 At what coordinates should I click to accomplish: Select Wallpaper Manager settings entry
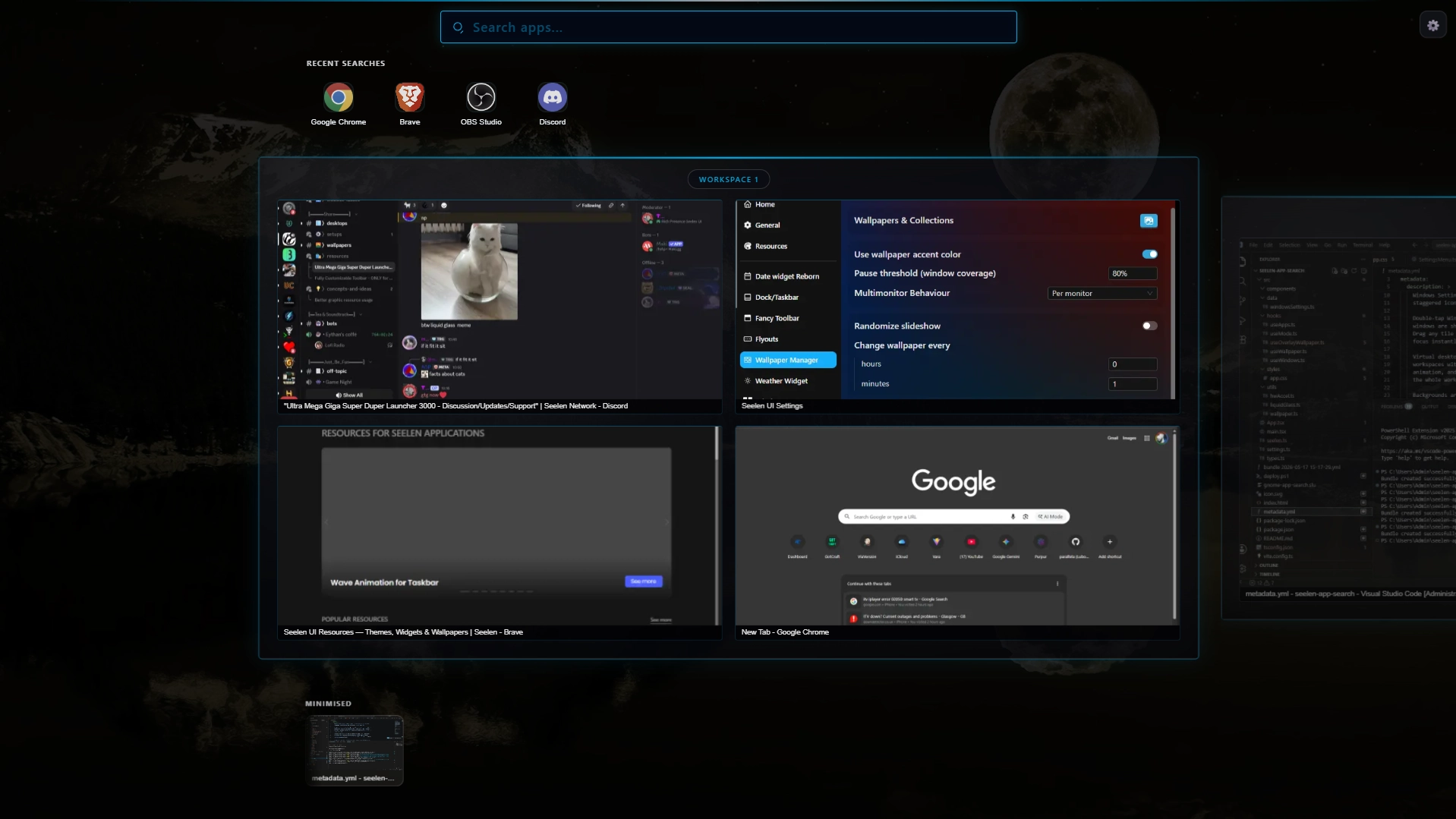coord(788,360)
